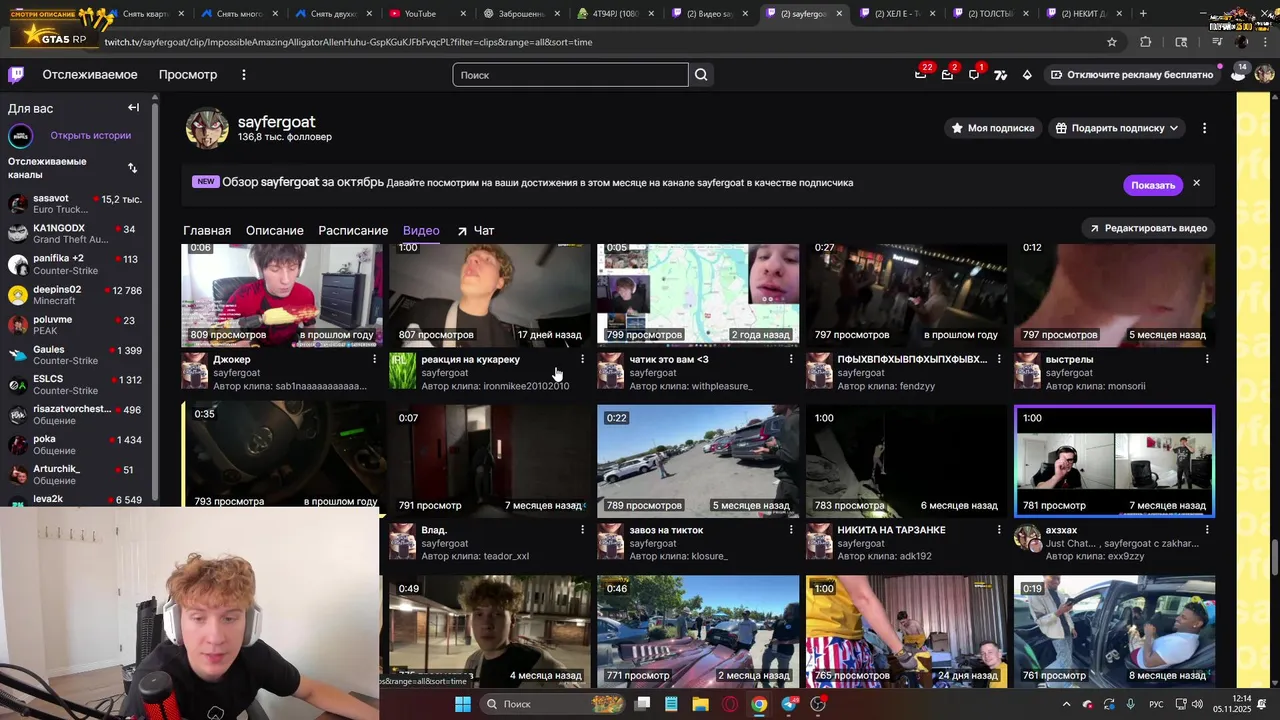
Task: Open options for Влад clip
Action: 583,530
